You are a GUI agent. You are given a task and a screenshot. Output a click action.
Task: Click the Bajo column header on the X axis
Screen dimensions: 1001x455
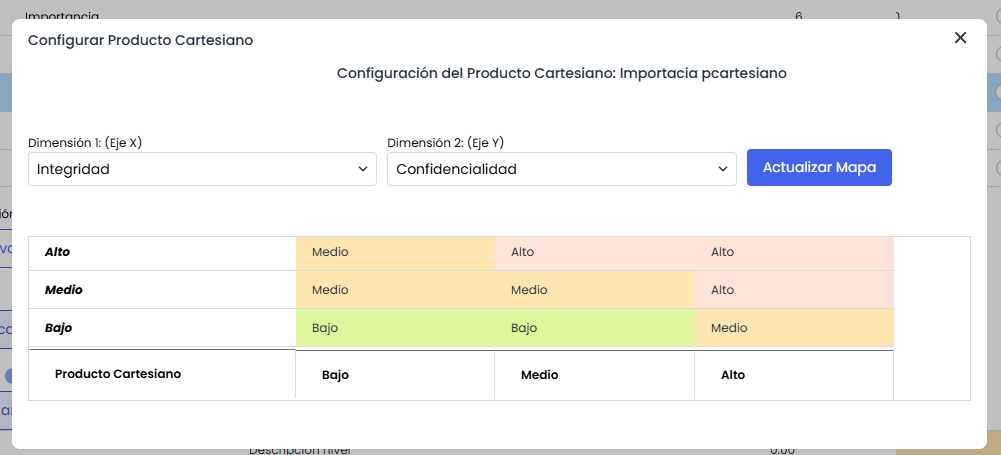pos(336,375)
